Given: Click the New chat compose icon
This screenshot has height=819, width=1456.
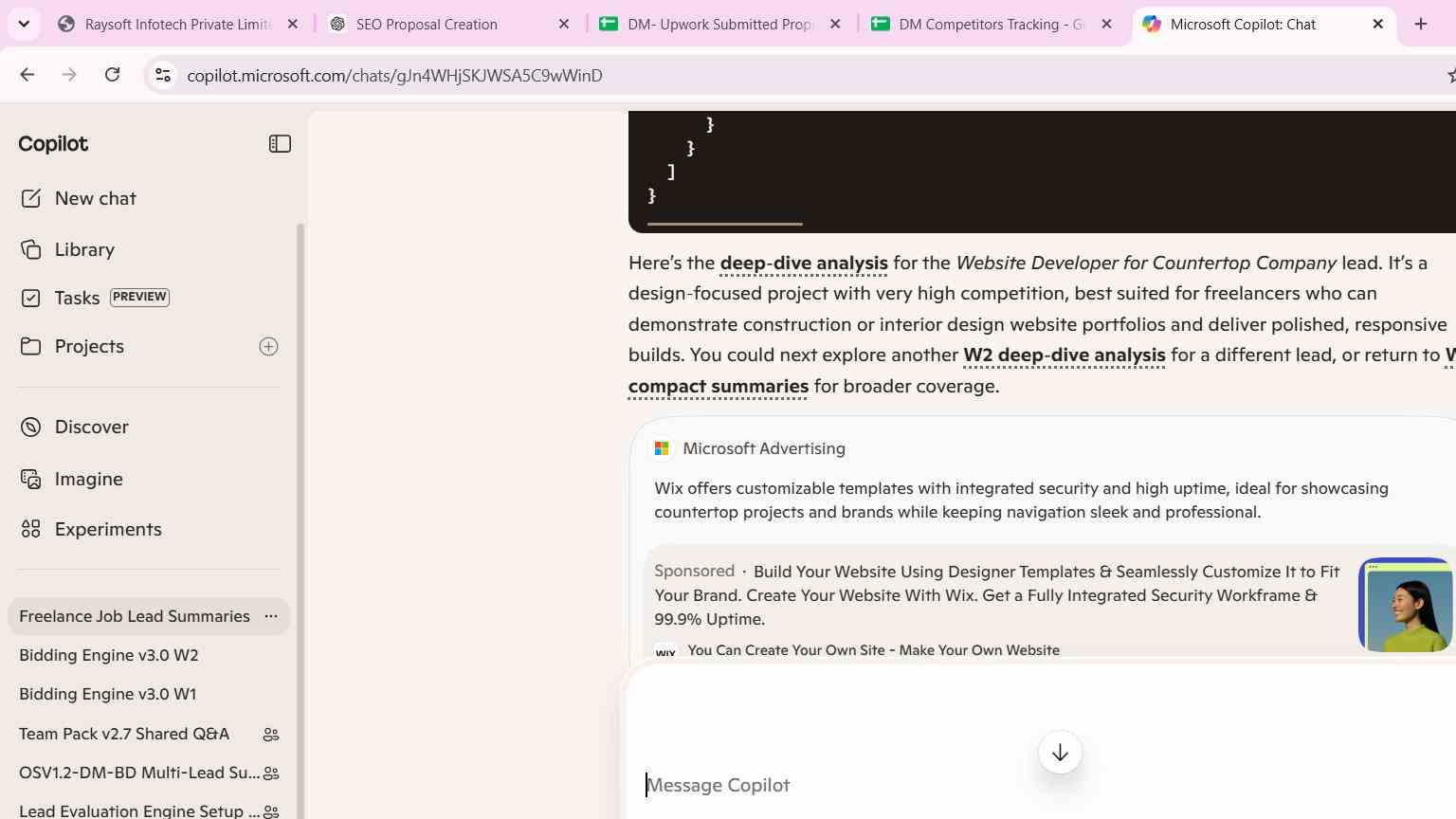Looking at the screenshot, I should (x=31, y=198).
